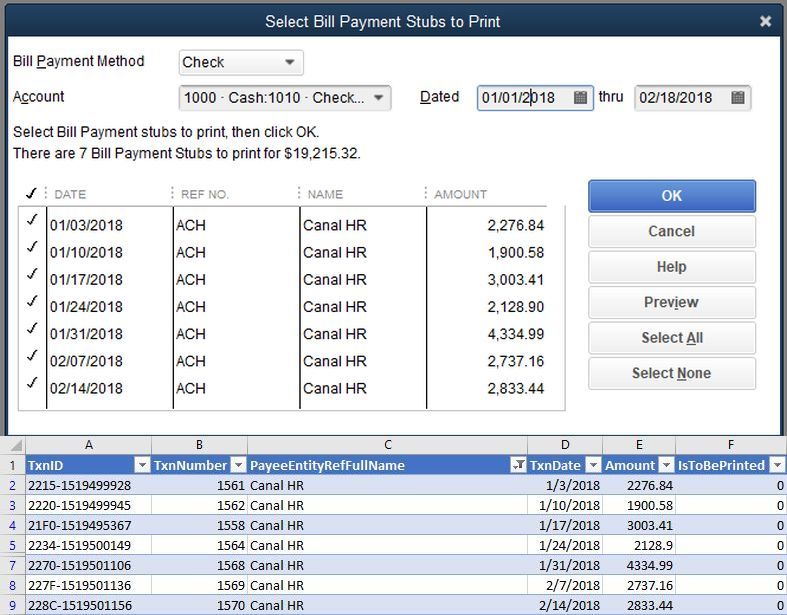
Task: Close the Select Bill Payment Stubs dialog
Action: [x=765, y=21]
